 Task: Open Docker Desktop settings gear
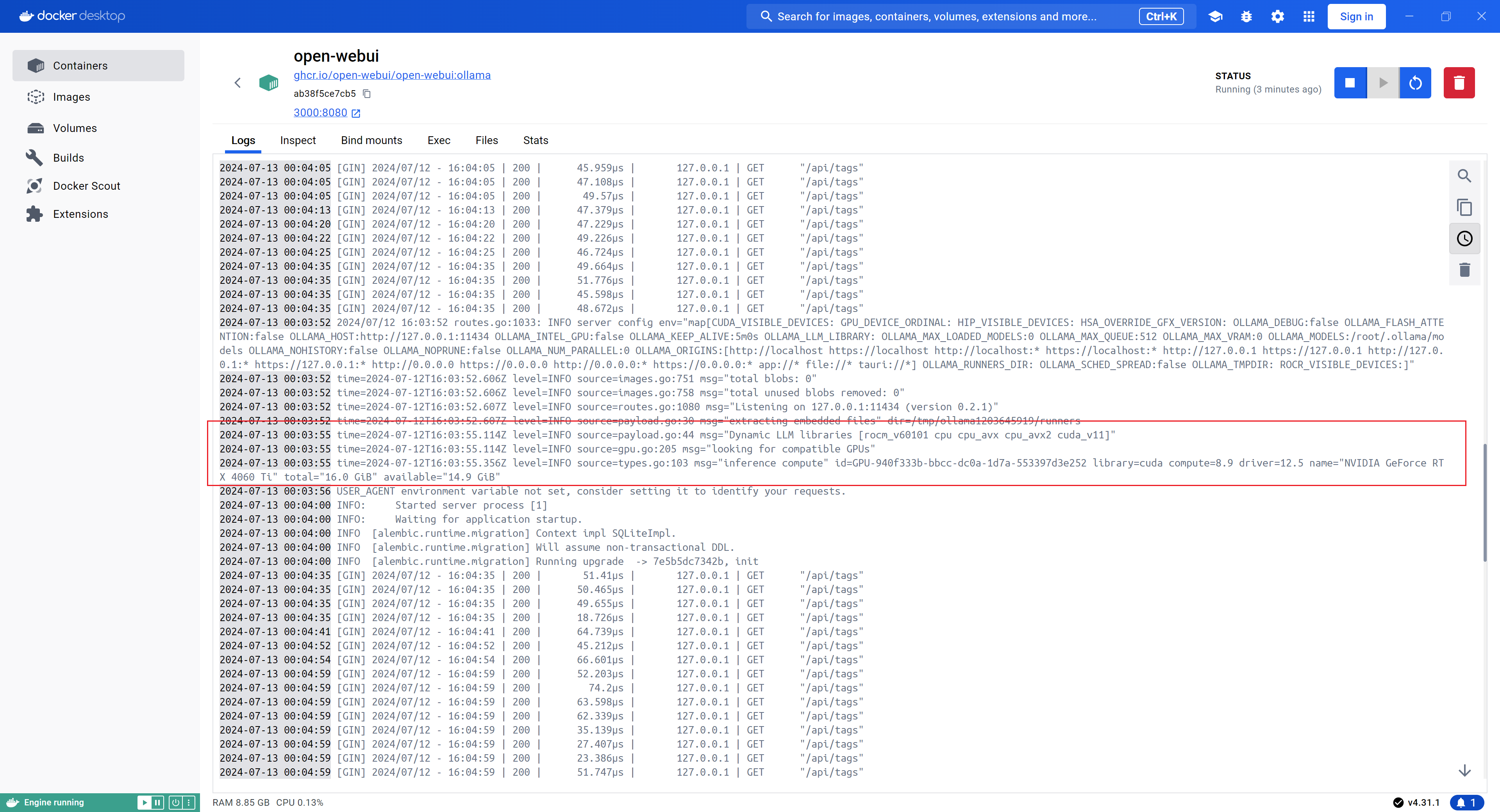point(1278,16)
